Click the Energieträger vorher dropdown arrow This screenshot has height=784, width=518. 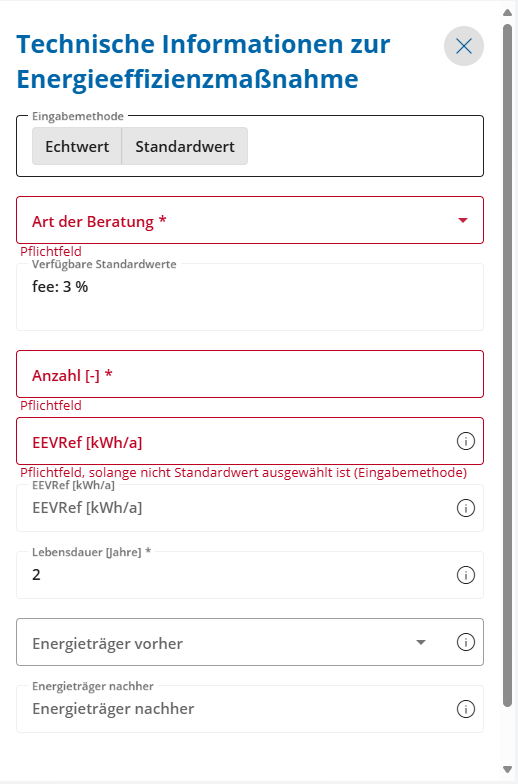click(x=421, y=642)
